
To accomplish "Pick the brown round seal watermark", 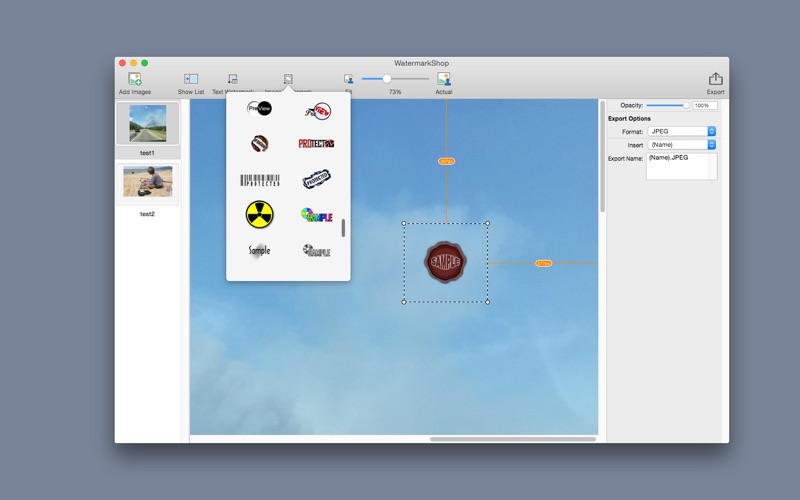I will 260,143.
